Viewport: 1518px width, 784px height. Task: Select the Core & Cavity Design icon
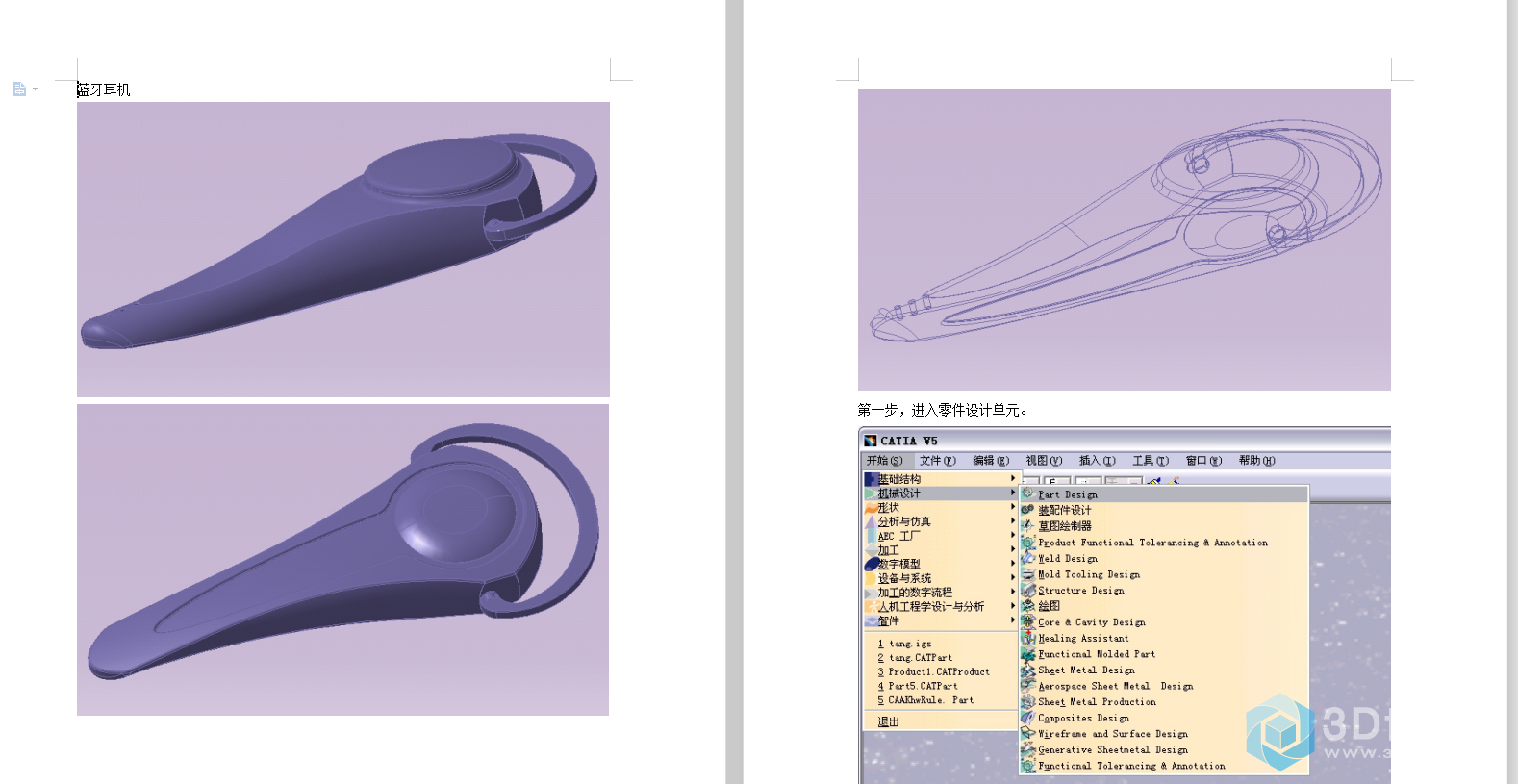pos(1027,621)
